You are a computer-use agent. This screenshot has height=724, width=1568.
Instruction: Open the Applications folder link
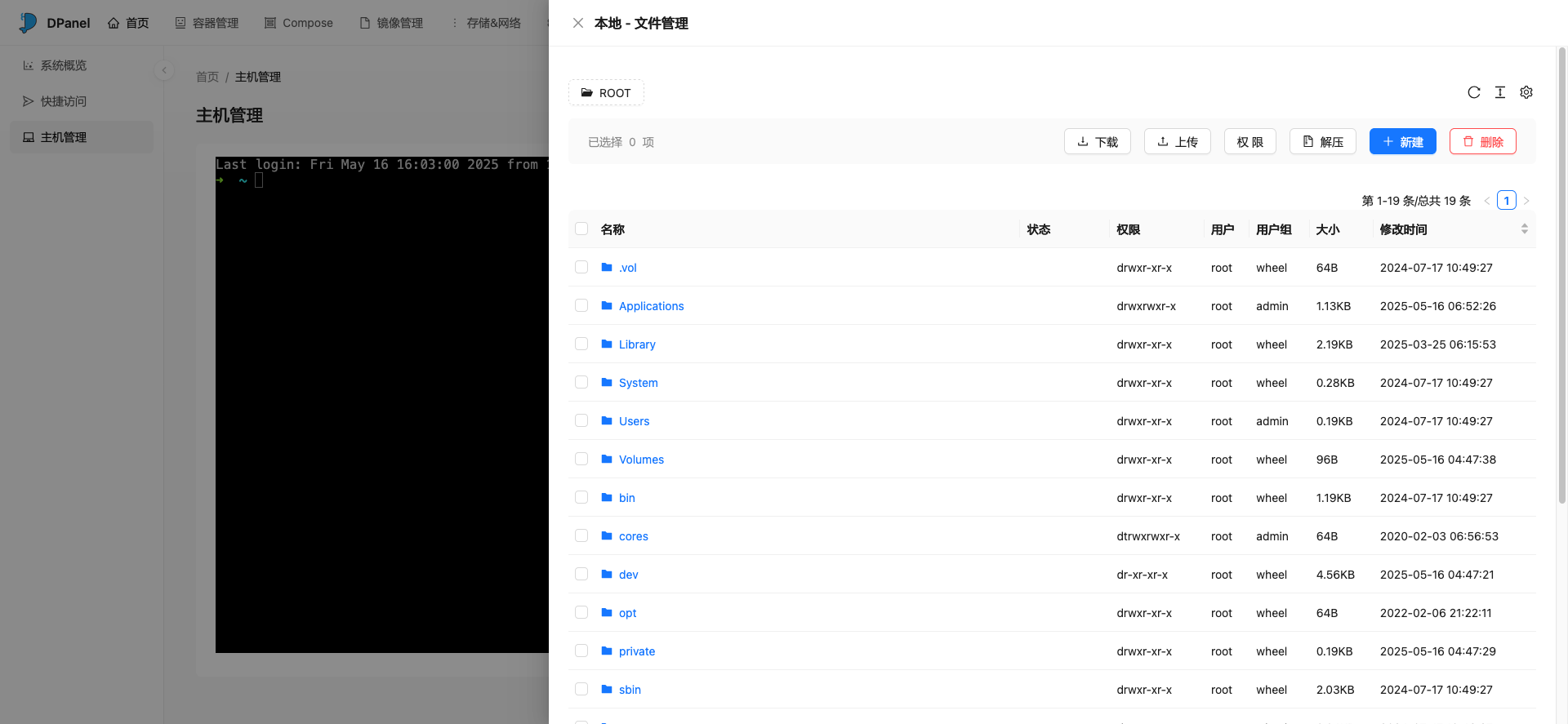tap(651, 306)
